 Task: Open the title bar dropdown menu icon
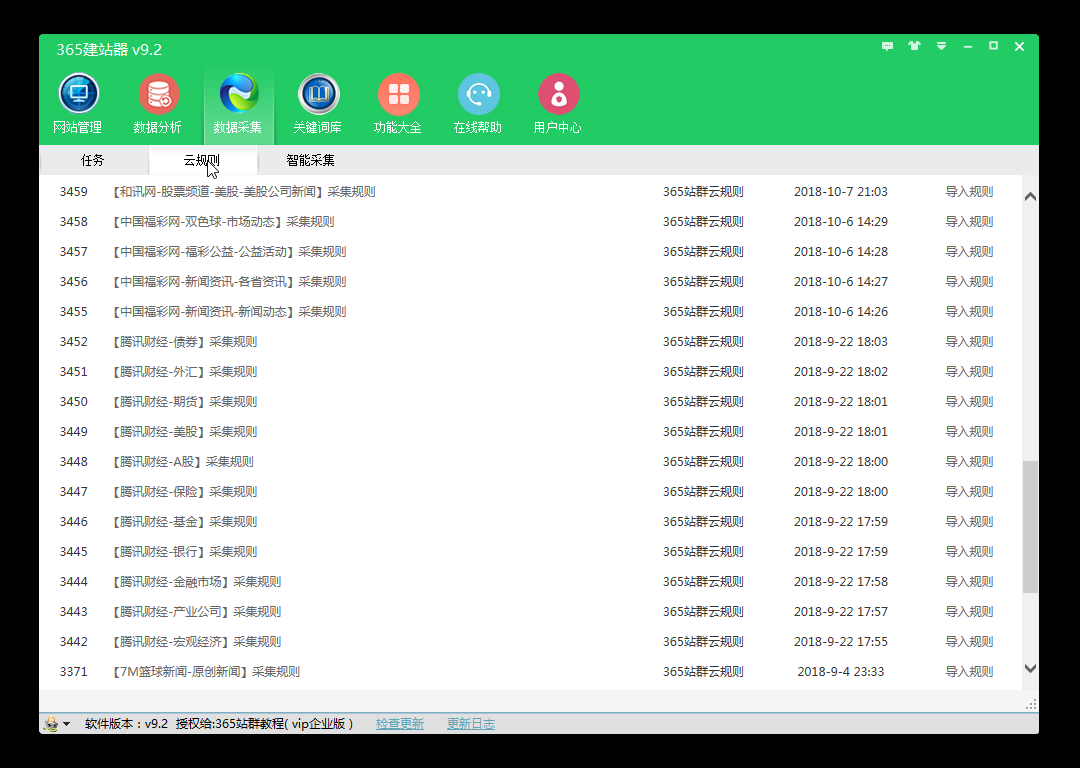(941, 46)
